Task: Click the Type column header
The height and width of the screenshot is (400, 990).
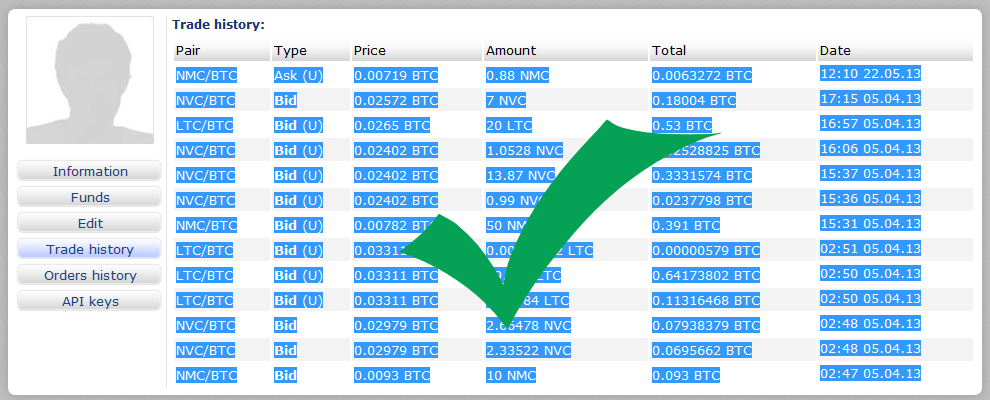Action: 290,51
